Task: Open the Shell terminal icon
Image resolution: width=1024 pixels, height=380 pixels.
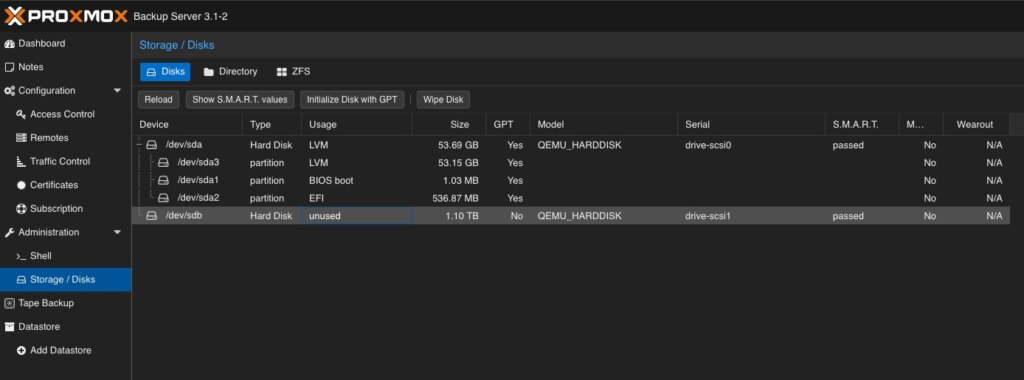Action: [21, 256]
